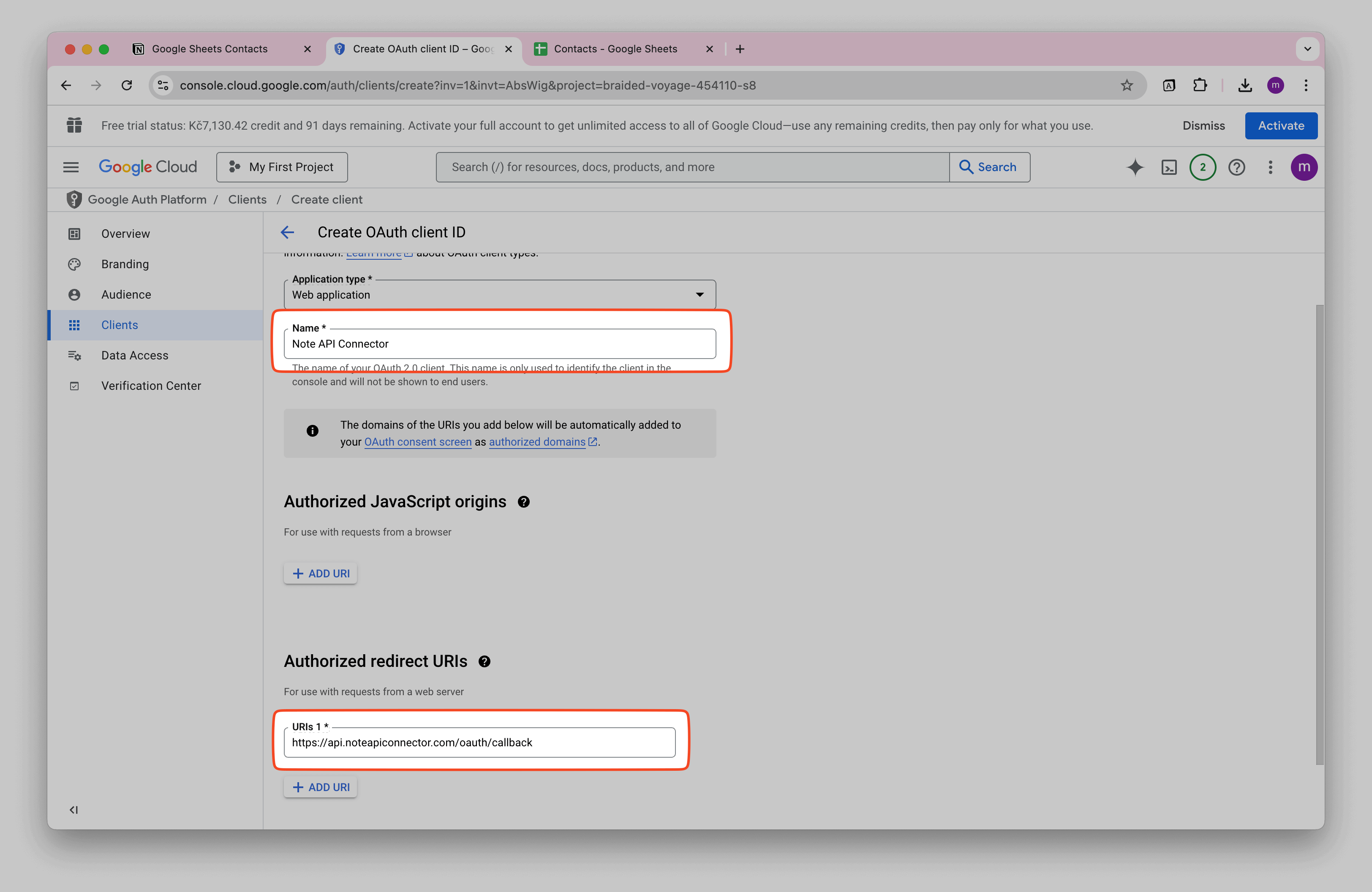The height and width of the screenshot is (892, 1372).
Task: Click the Activate button for full account
Action: click(1281, 125)
